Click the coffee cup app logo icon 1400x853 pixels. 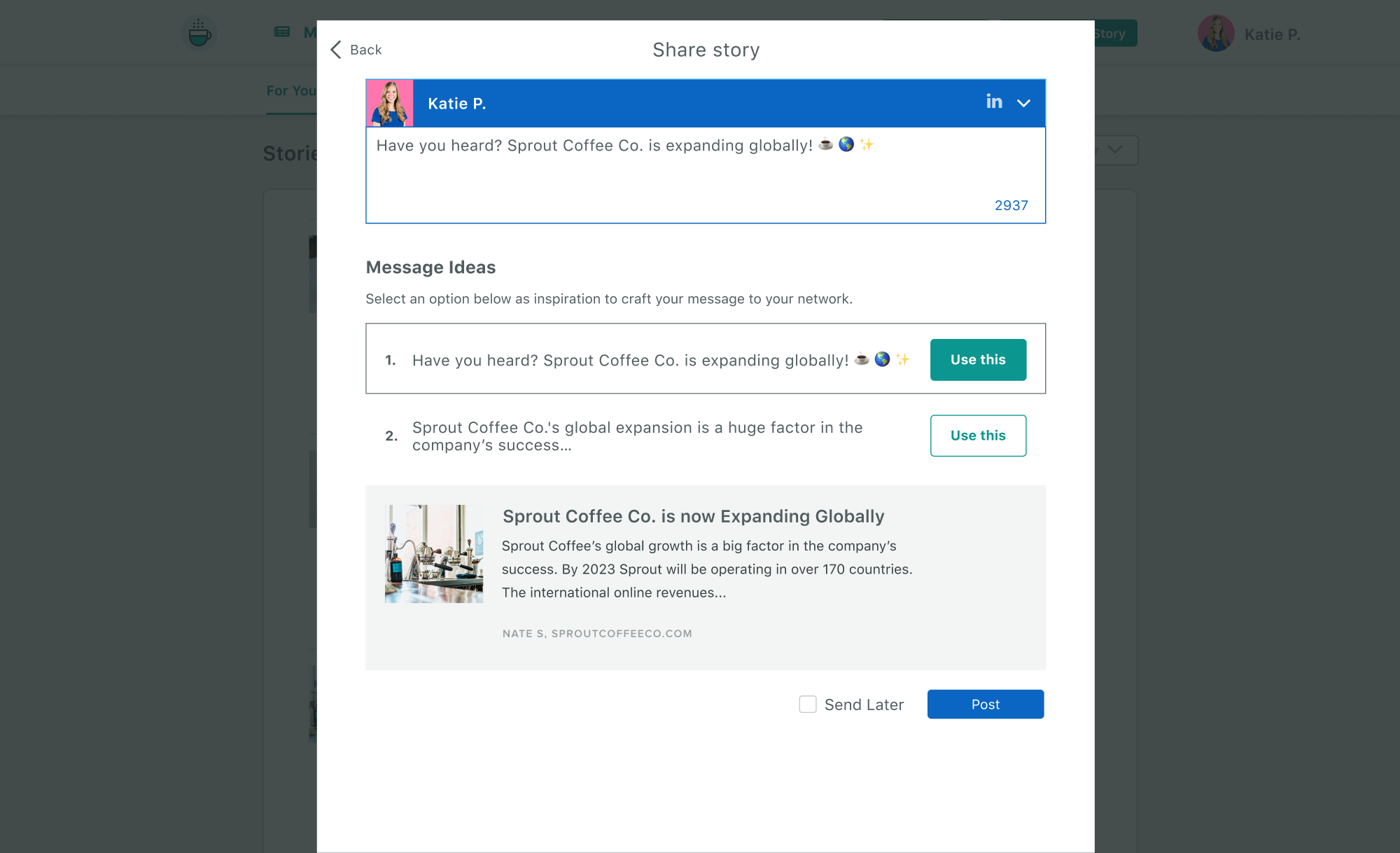(199, 33)
